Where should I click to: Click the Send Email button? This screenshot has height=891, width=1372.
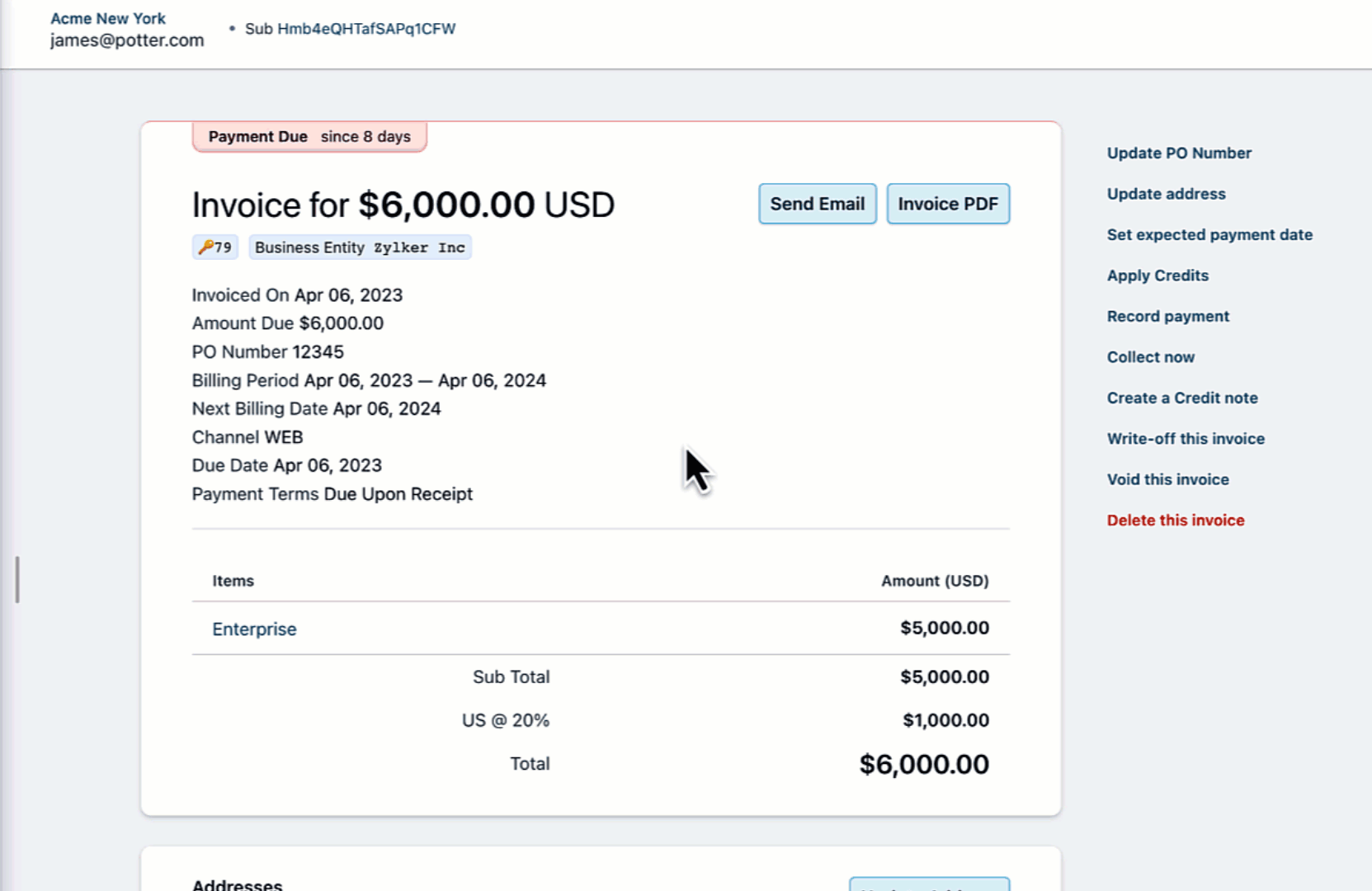pos(817,204)
